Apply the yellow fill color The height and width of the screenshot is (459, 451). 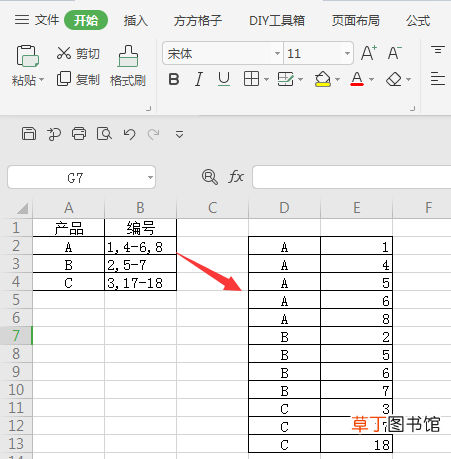pyautogui.click(x=323, y=79)
